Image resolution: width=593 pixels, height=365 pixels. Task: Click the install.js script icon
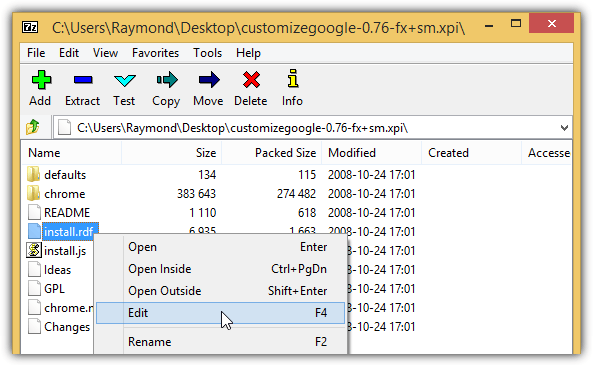(34, 250)
